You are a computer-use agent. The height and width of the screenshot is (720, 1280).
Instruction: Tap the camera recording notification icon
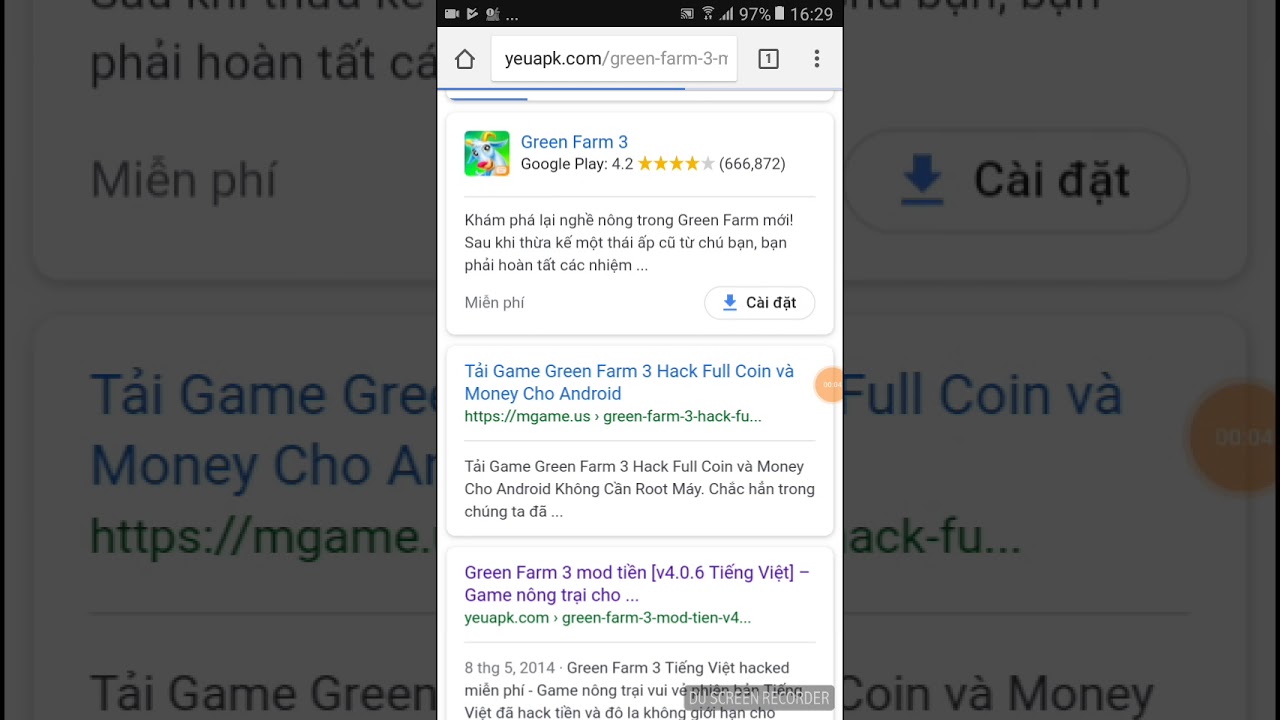click(452, 14)
